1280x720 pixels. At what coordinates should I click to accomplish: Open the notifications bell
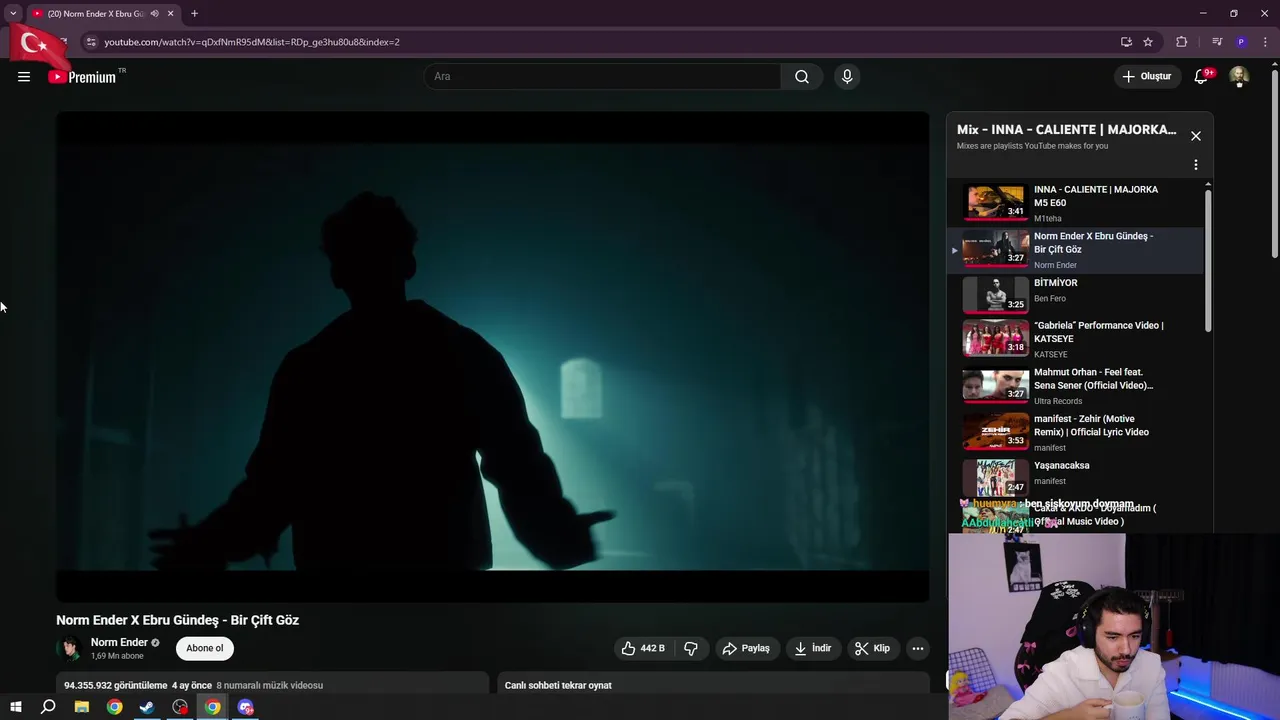coord(1201,77)
